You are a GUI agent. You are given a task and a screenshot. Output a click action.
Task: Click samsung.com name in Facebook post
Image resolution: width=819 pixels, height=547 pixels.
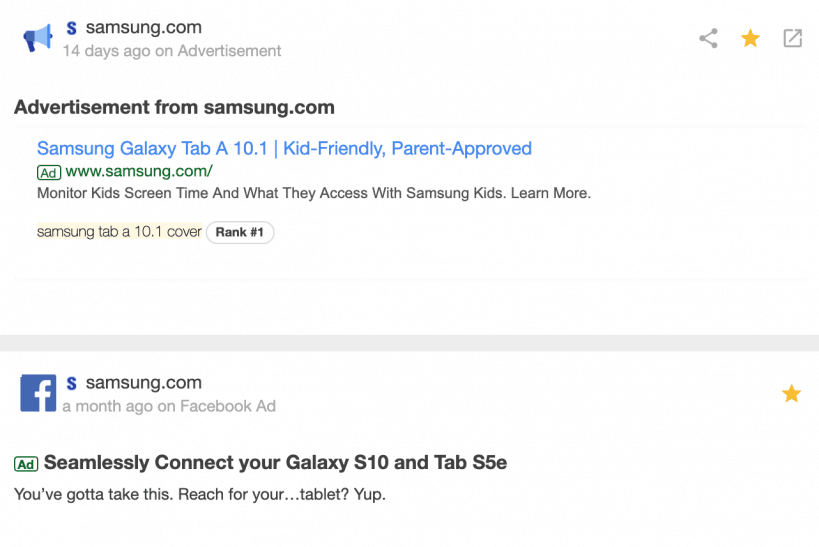[144, 382]
